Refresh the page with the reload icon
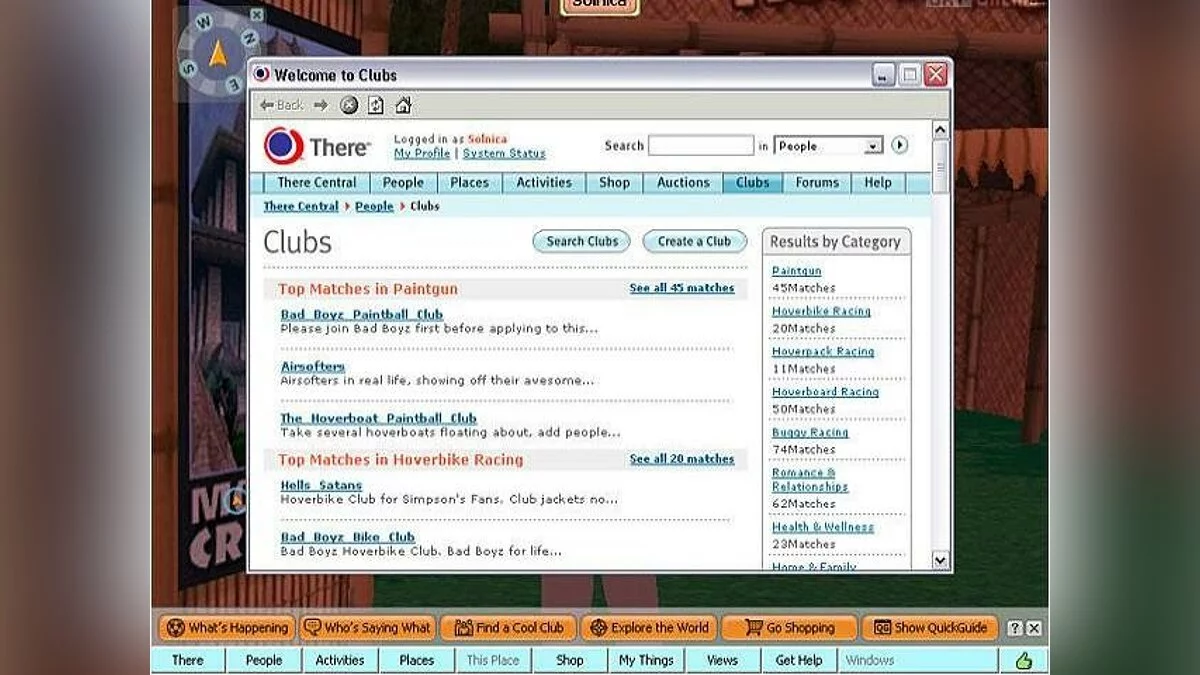 376,105
